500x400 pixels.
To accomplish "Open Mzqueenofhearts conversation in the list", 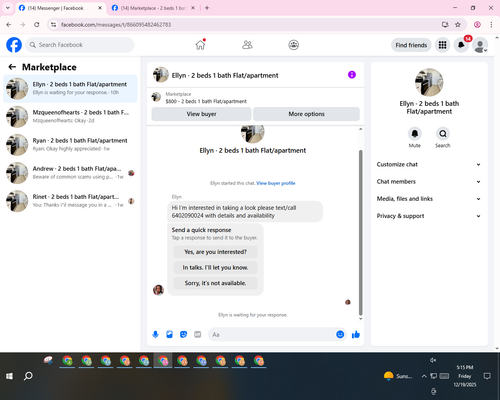I will pyautogui.click(x=70, y=117).
